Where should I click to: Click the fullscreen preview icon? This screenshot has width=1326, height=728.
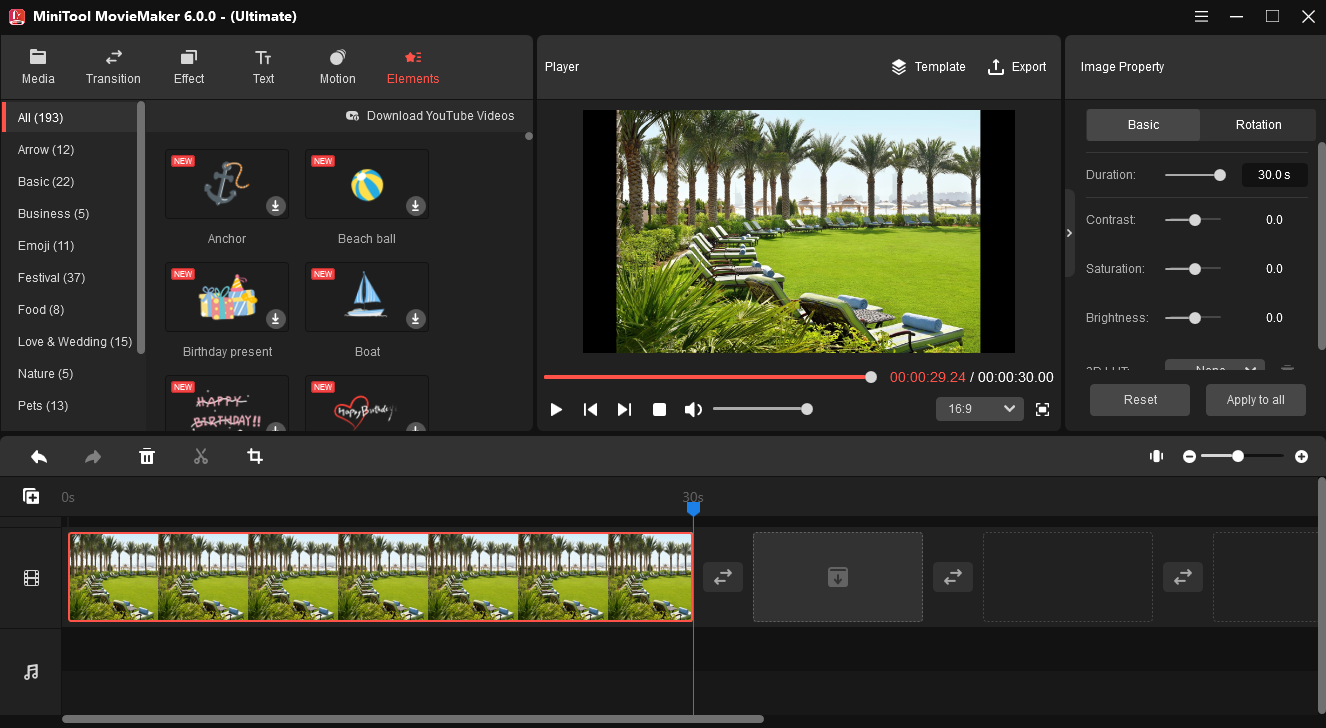point(1042,409)
